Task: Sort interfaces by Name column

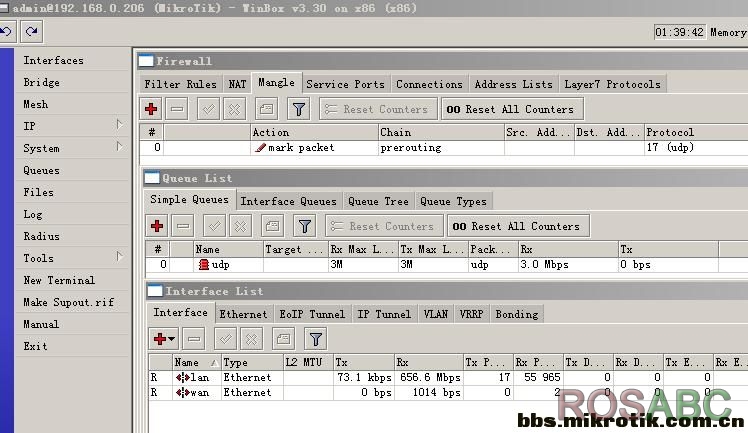Action: pos(197,362)
